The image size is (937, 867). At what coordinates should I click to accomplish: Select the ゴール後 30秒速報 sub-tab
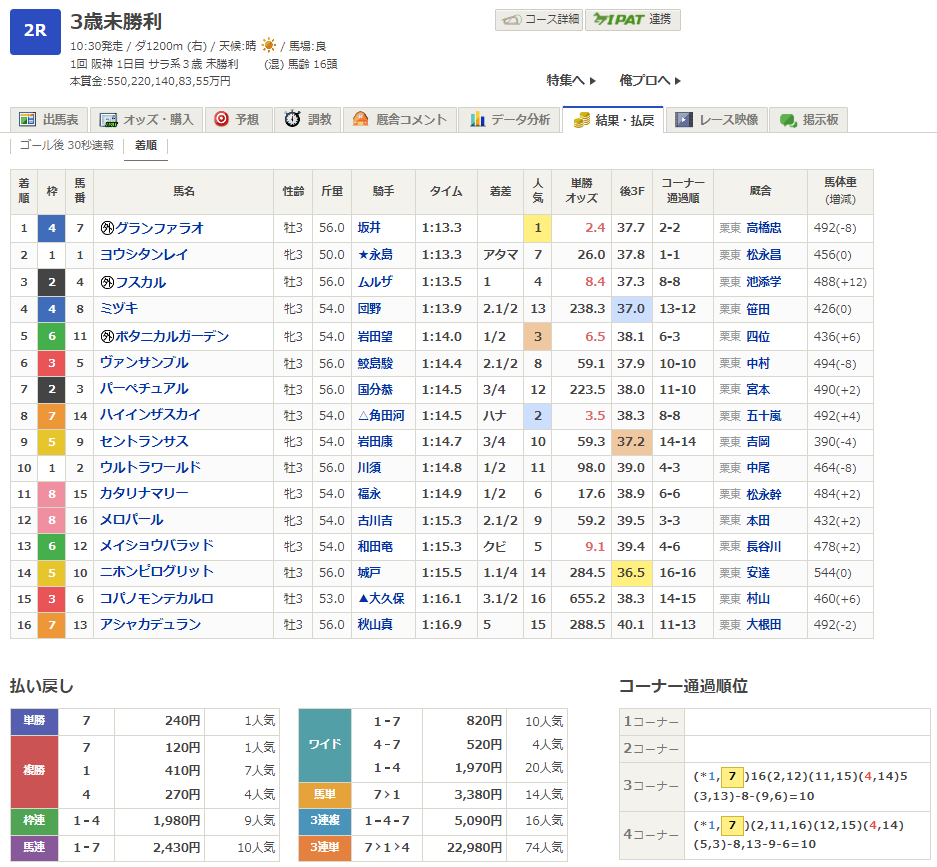[67, 146]
